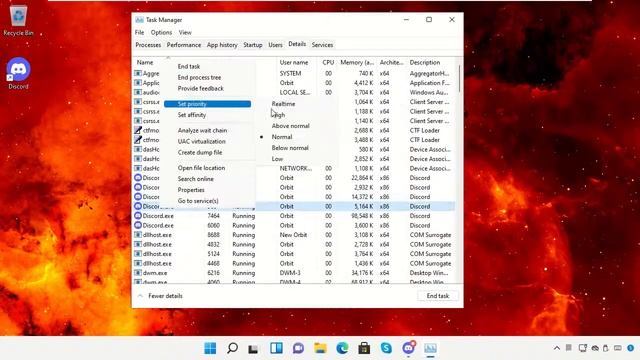Open the Options menu
This screenshot has height=360, width=640.
click(x=161, y=32)
